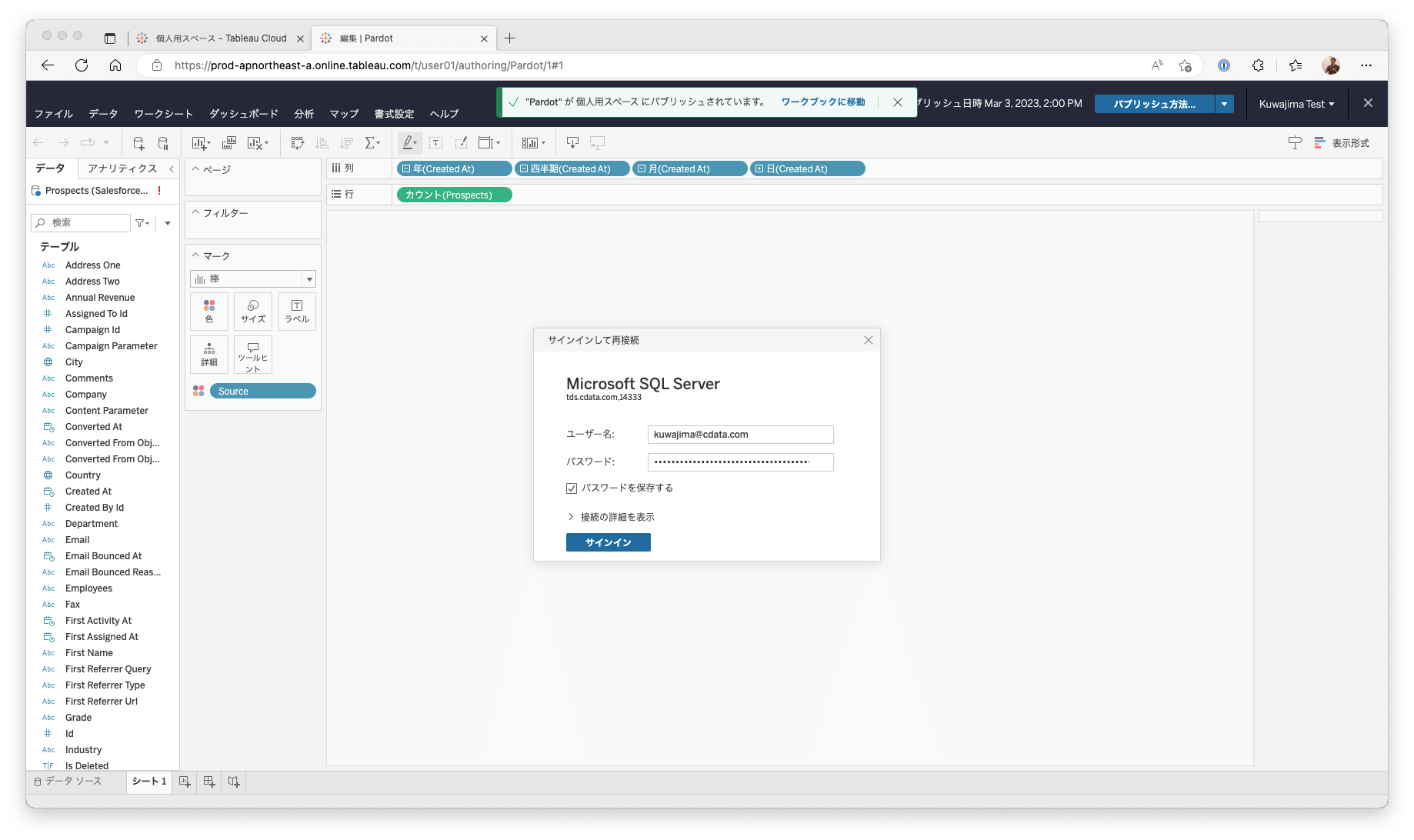Click the format workbook brush icon

pos(461,143)
